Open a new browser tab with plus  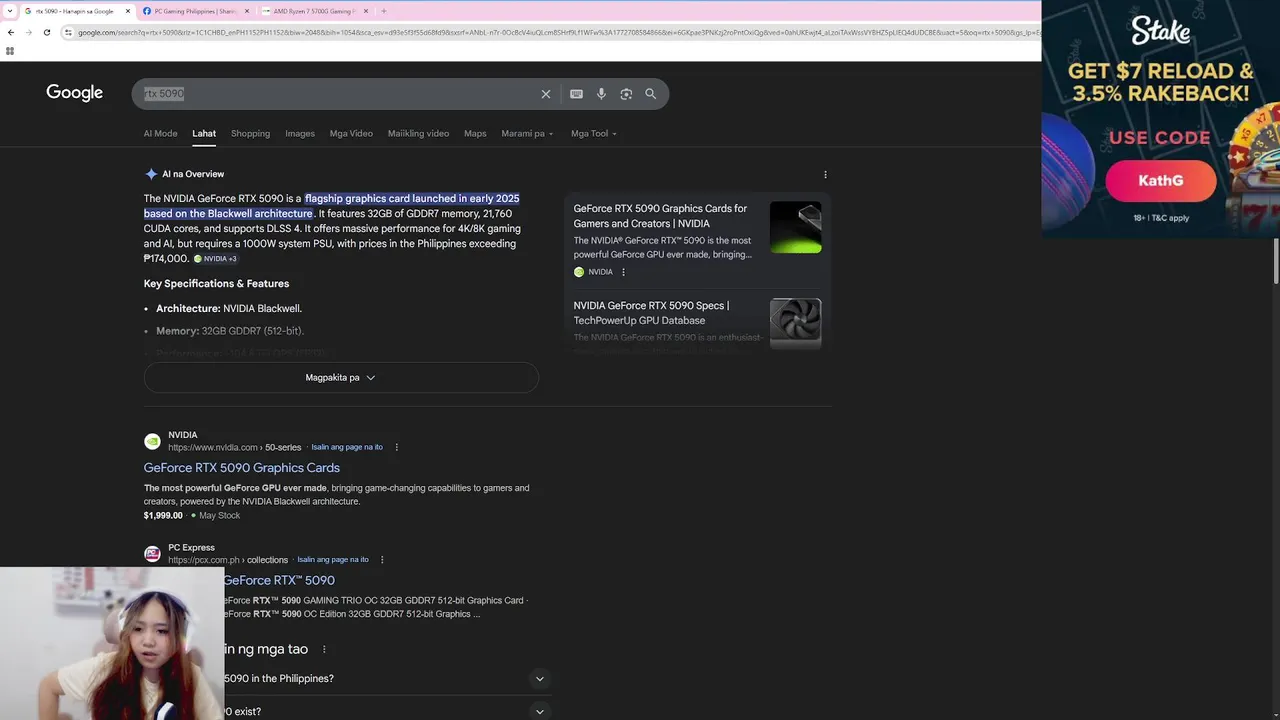[x=384, y=11]
